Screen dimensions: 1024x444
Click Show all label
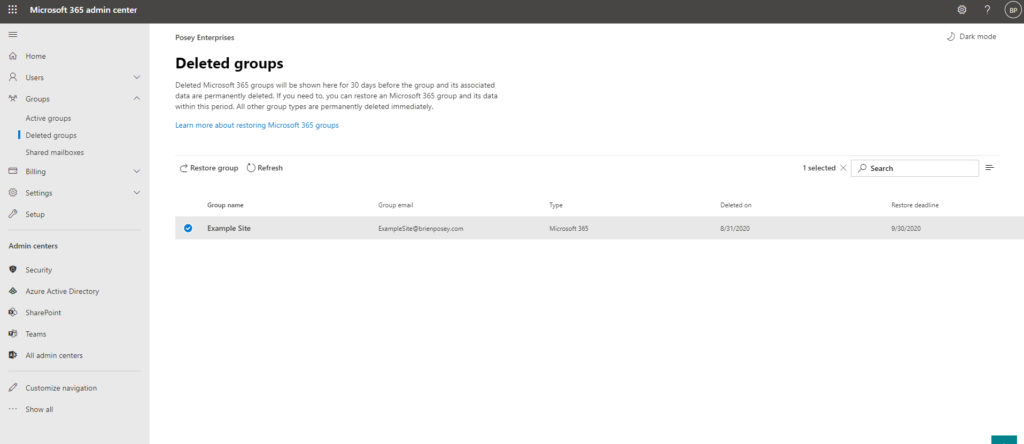coord(39,409)
